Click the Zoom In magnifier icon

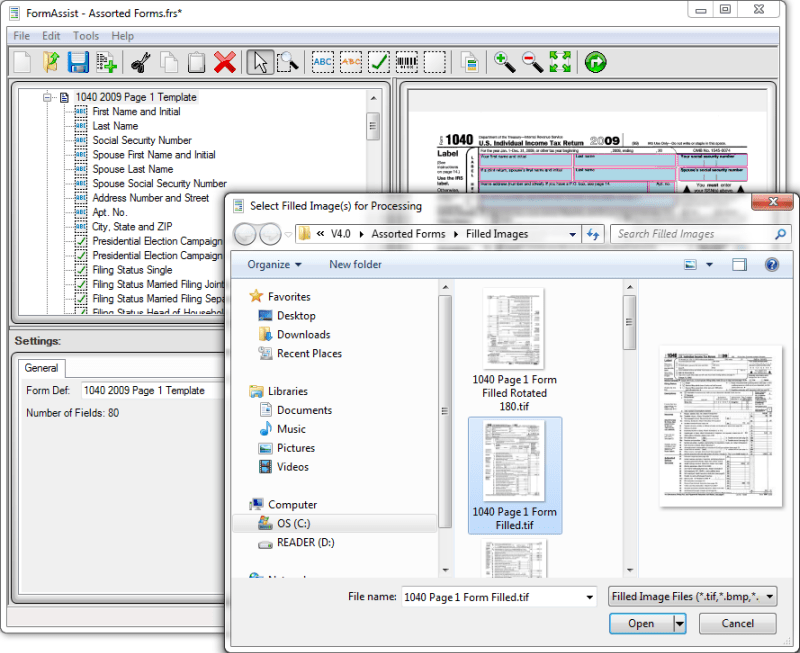coord(503,62)
